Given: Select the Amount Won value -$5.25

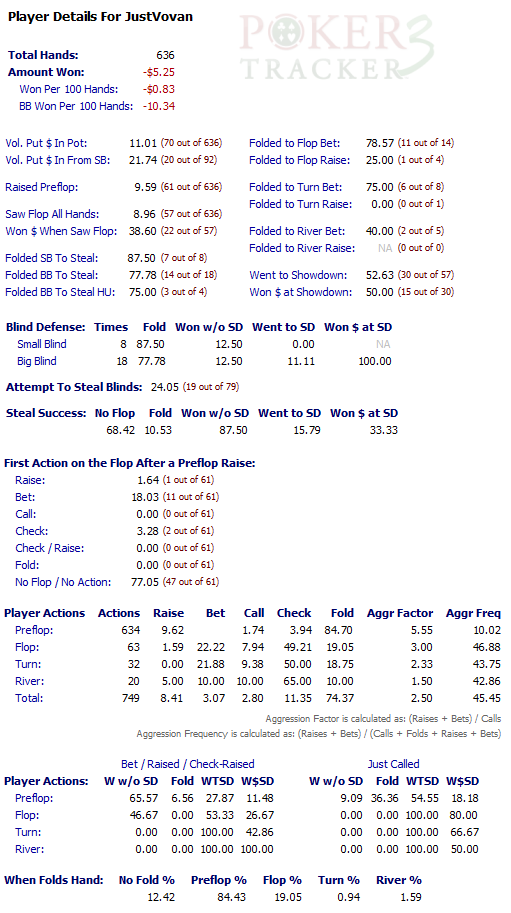Looking at the screenshot, I should (159, 72).
